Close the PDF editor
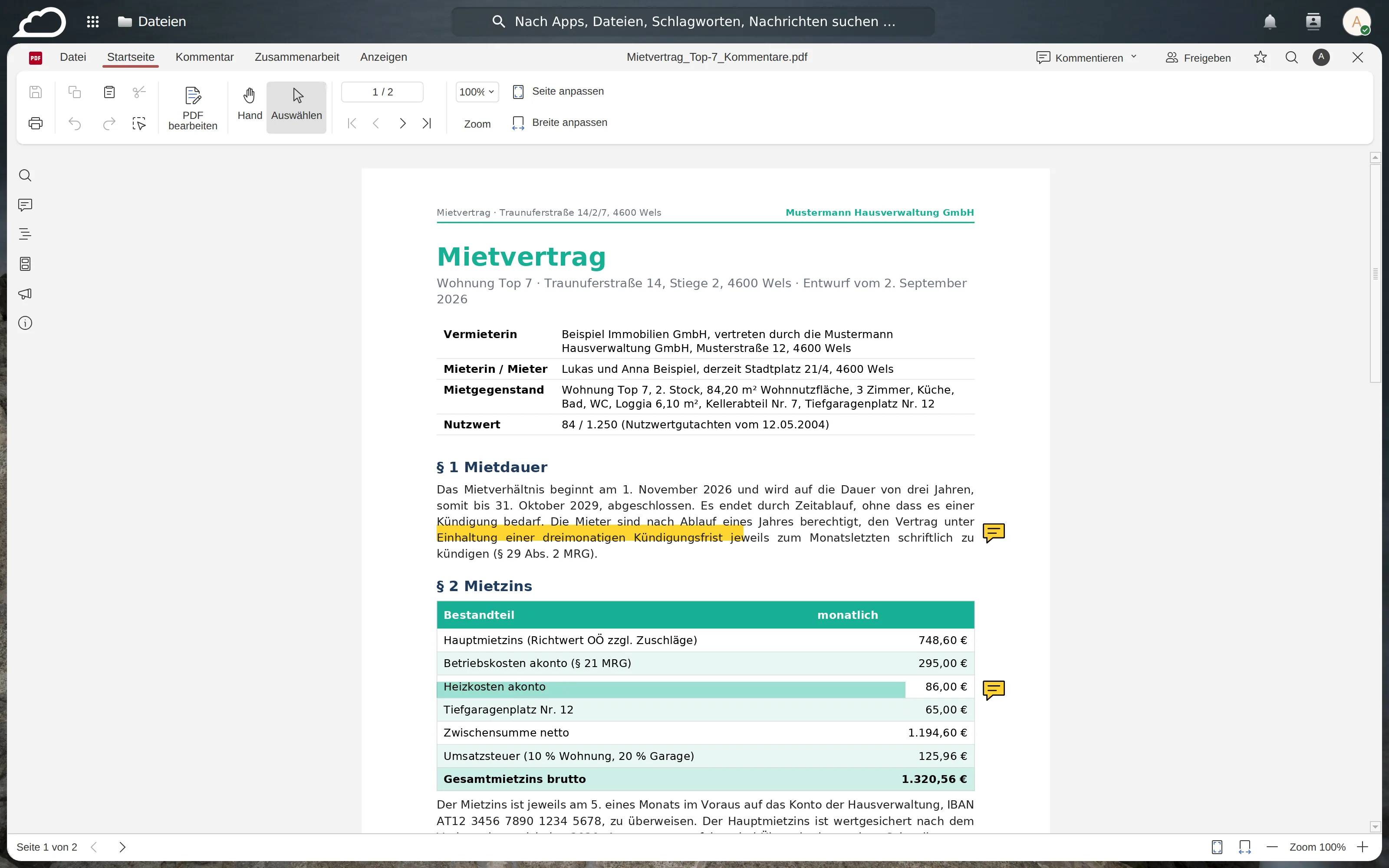The image size is (1389, 868). click(1357, 57)
